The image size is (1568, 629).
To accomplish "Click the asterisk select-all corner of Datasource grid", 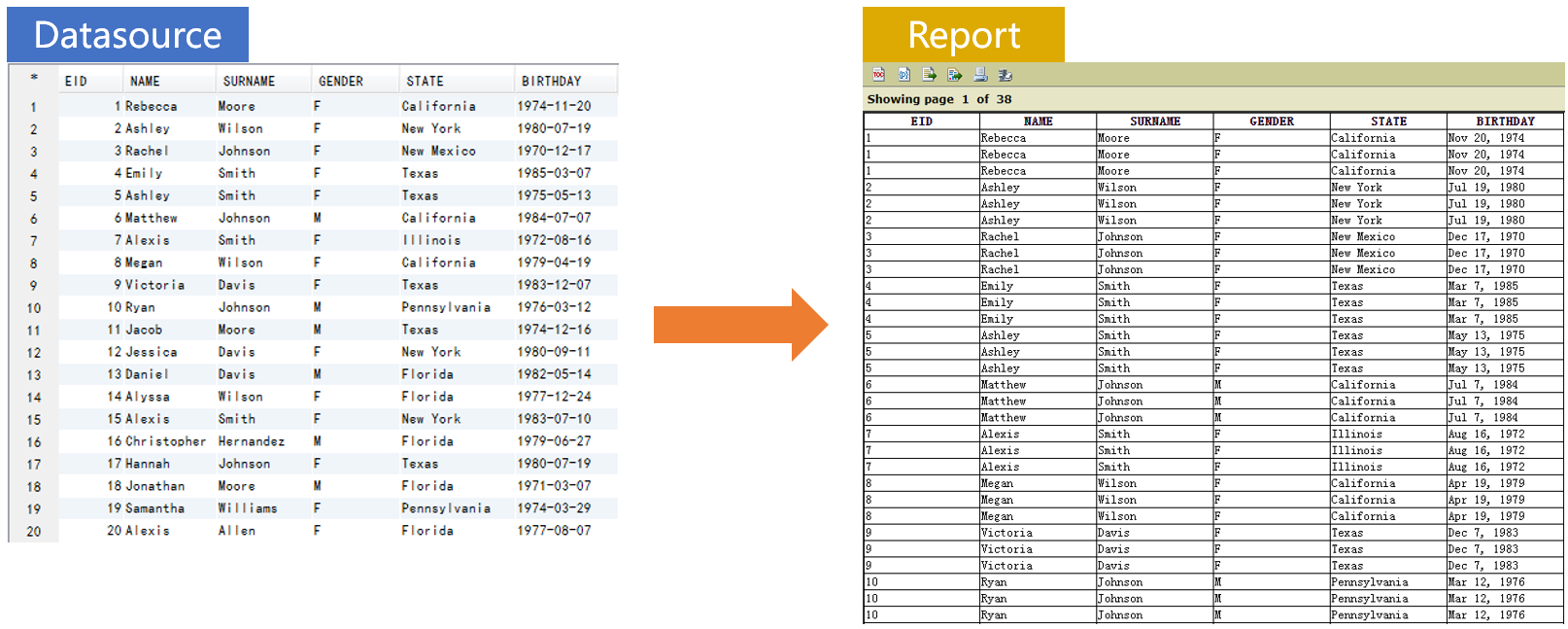I will click(34, 80).
